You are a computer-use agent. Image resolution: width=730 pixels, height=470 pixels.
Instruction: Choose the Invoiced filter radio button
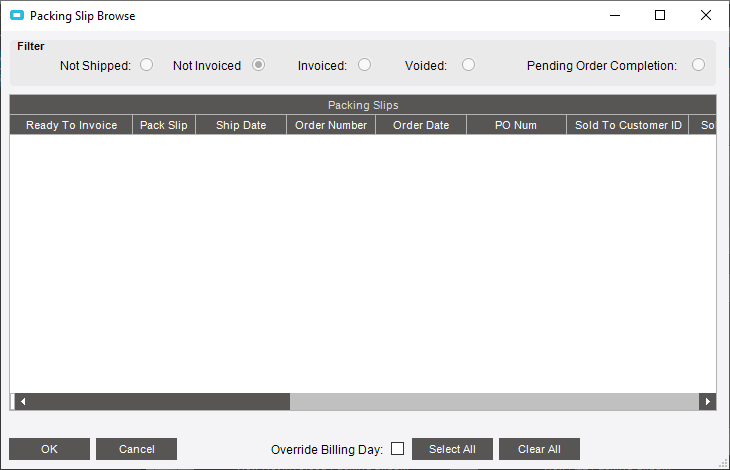[365, 65]
